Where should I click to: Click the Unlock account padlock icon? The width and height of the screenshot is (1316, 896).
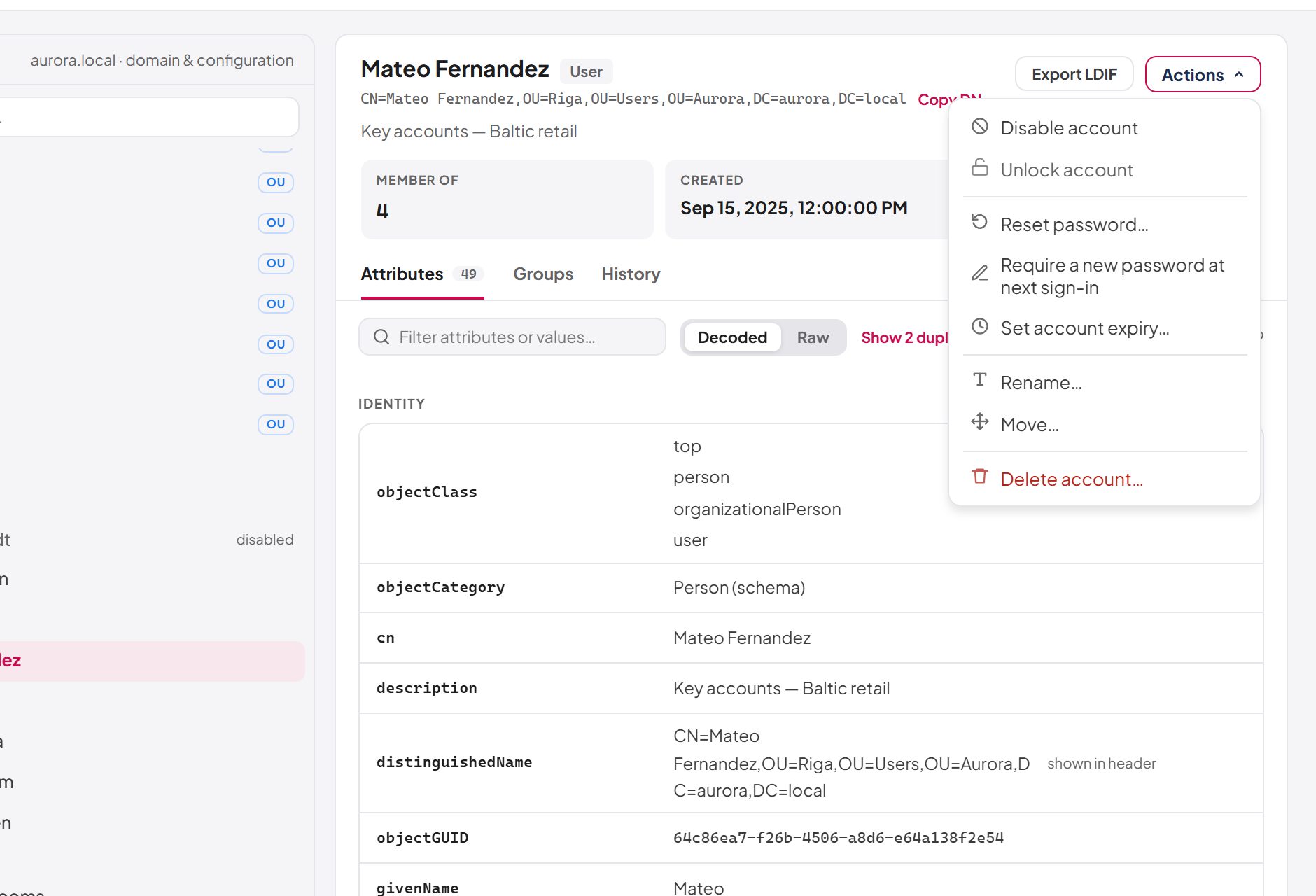pos(980,168)
